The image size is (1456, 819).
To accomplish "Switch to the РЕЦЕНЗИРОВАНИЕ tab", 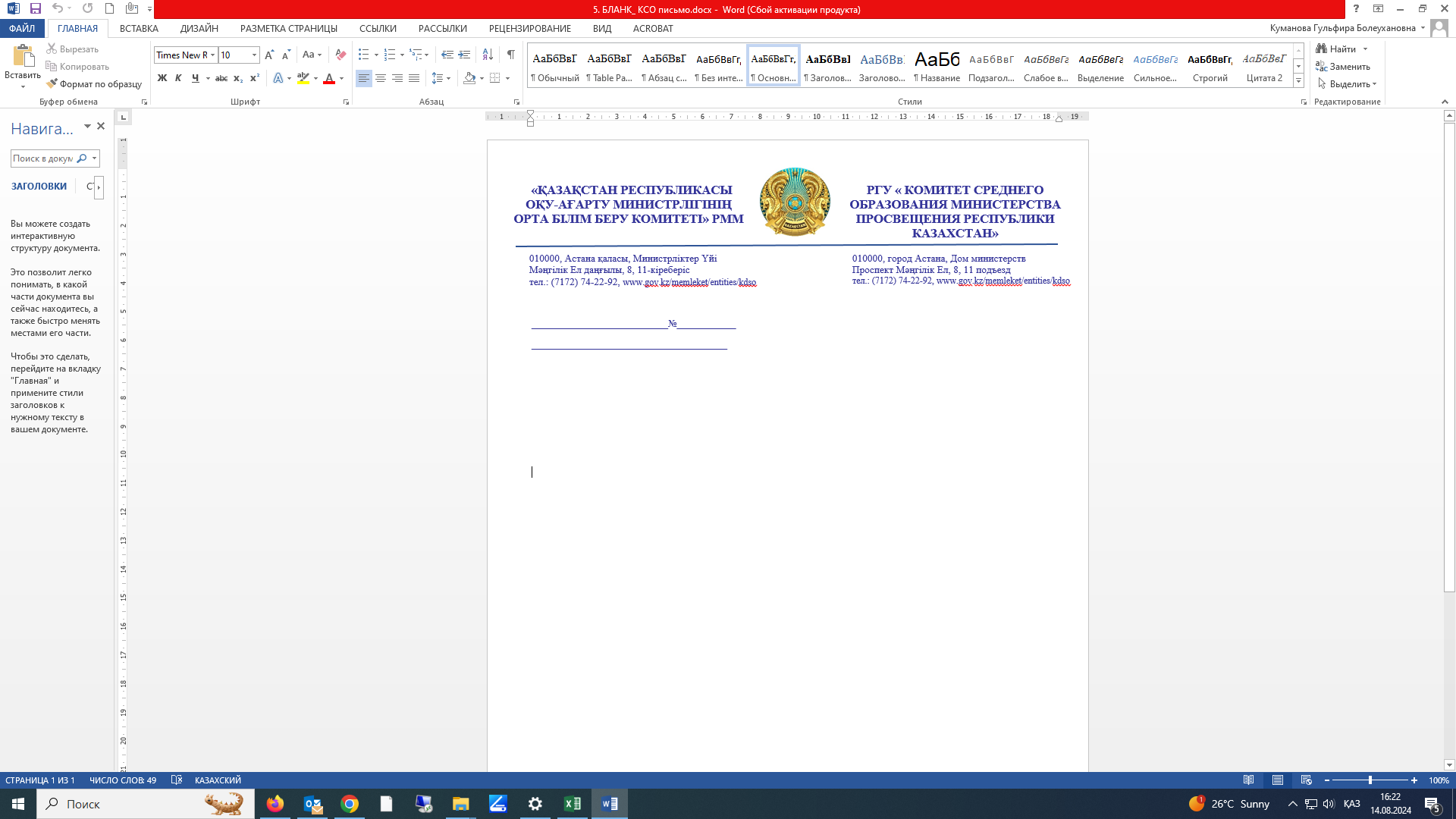I will point(529,28).
